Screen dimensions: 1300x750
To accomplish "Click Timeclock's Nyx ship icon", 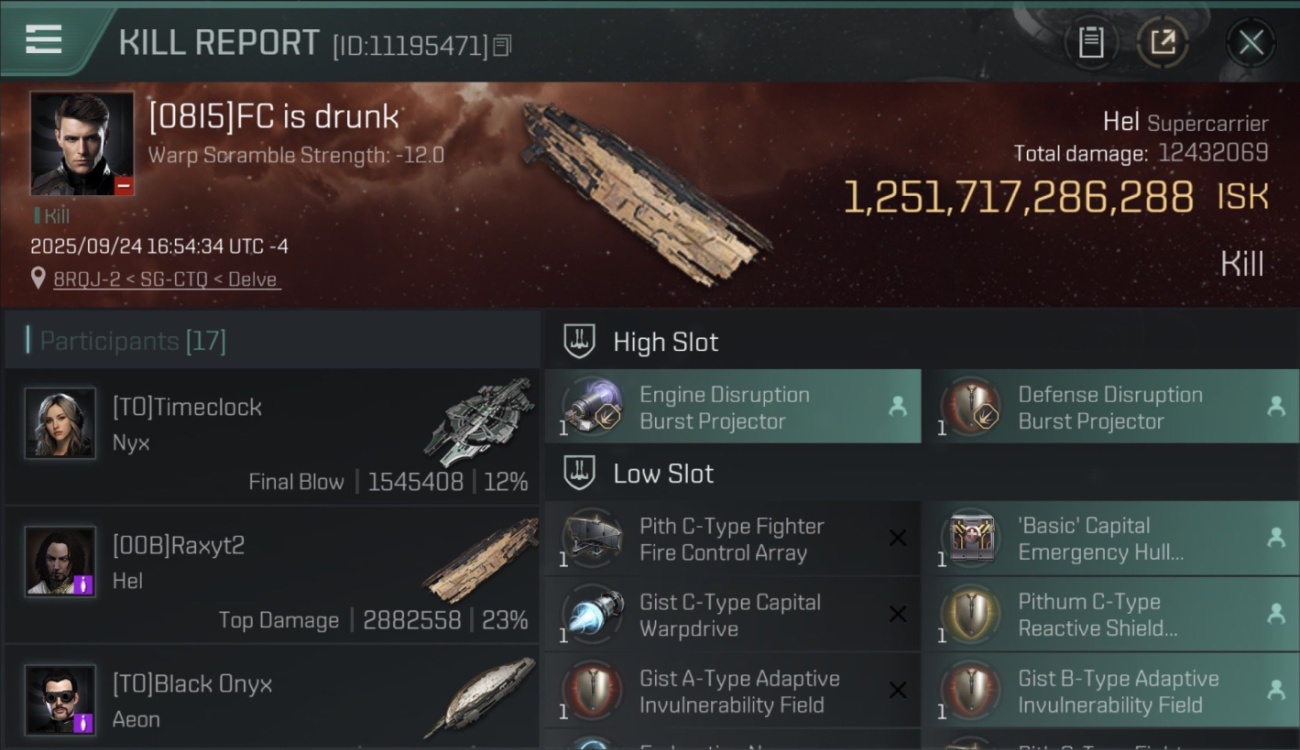I will pos(478,422).
